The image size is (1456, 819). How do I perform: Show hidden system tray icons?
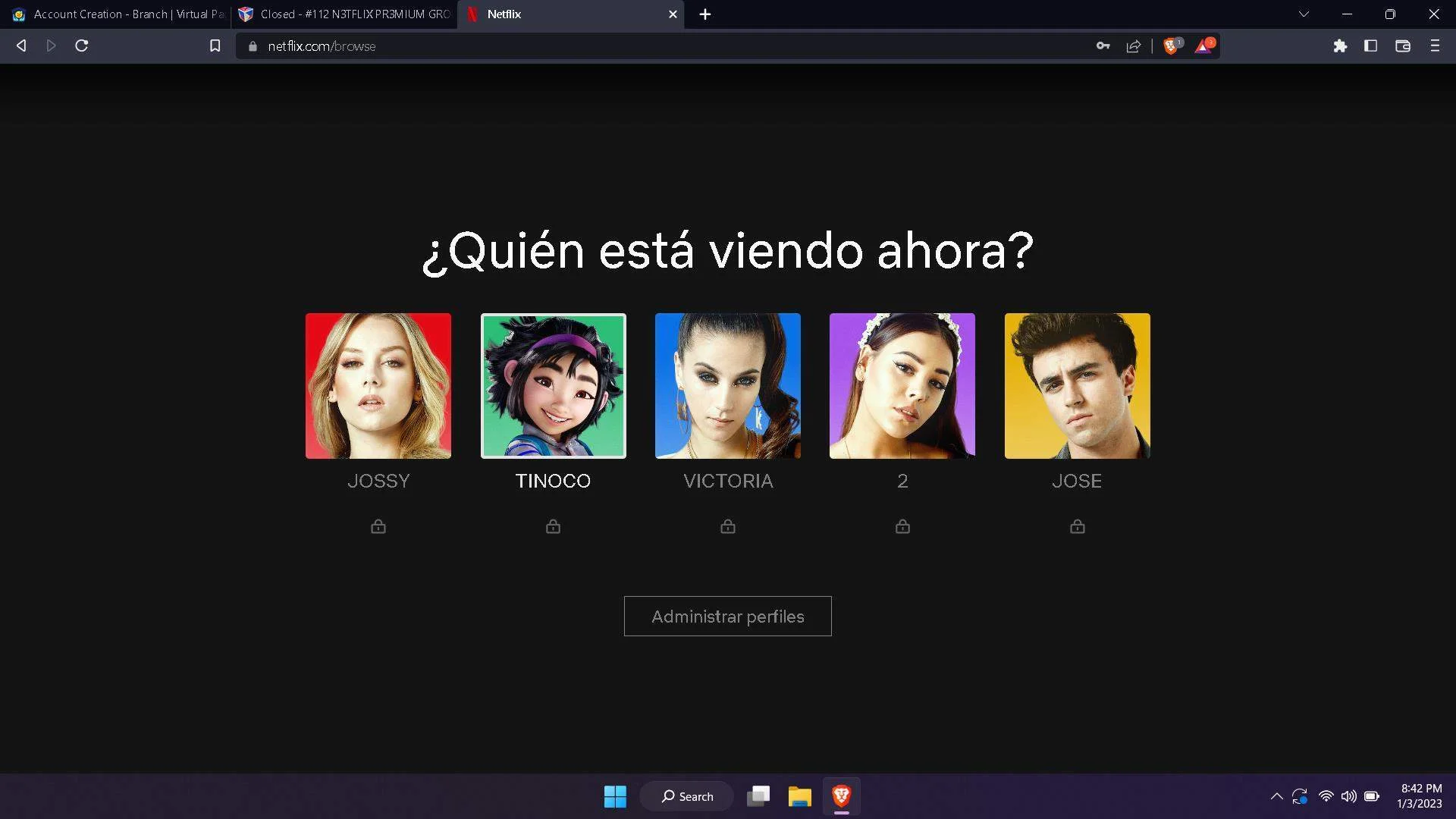click(x=1277, y=796)
